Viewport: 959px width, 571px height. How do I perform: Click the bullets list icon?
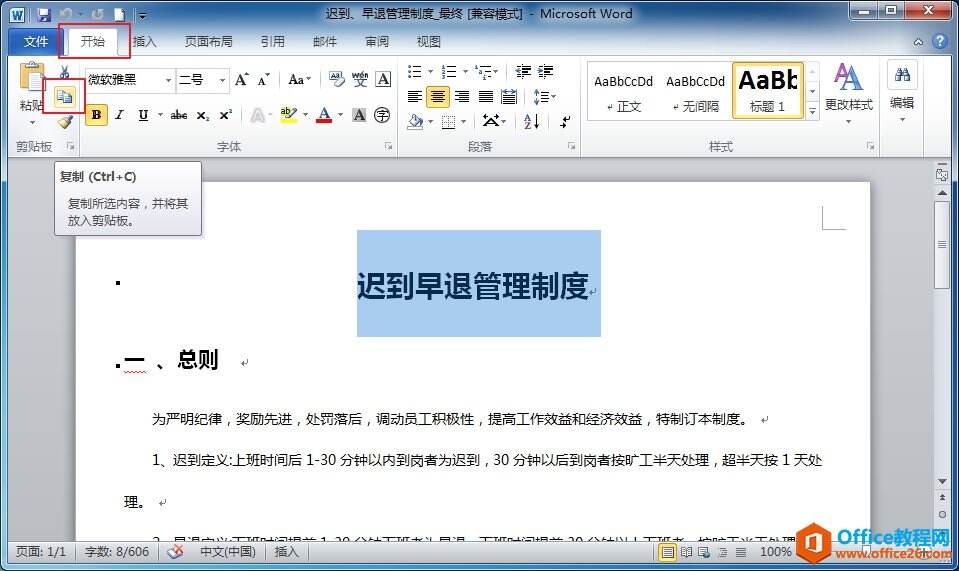415,72
